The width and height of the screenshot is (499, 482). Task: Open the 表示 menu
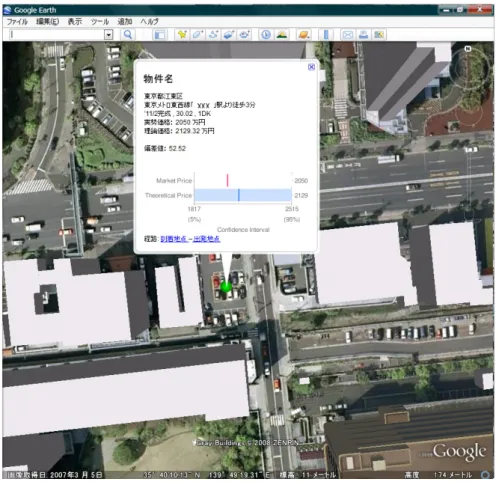click(x=75, y=22)
